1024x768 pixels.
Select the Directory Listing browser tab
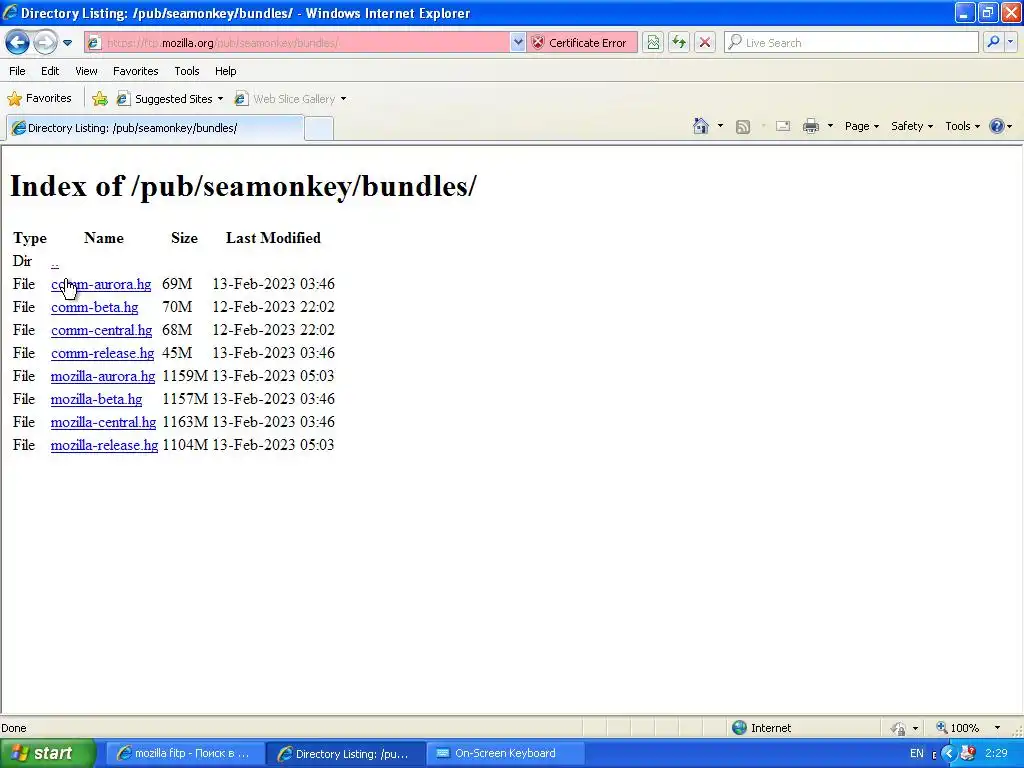tap(155, 128)
